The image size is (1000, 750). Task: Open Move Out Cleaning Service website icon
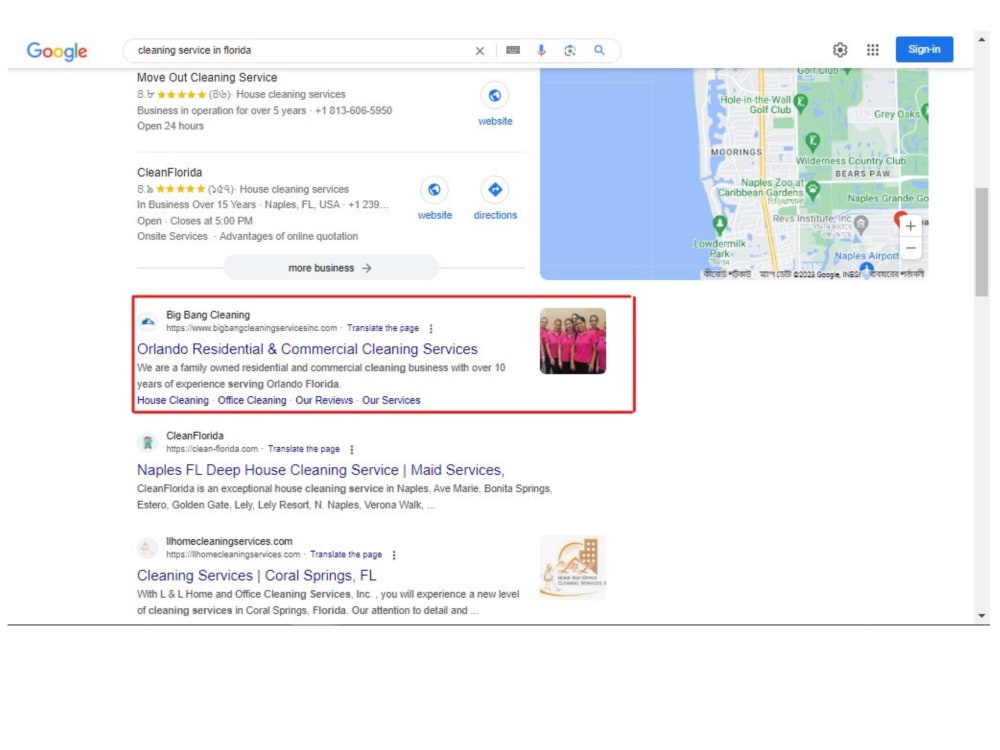click(x=495, y=96)
